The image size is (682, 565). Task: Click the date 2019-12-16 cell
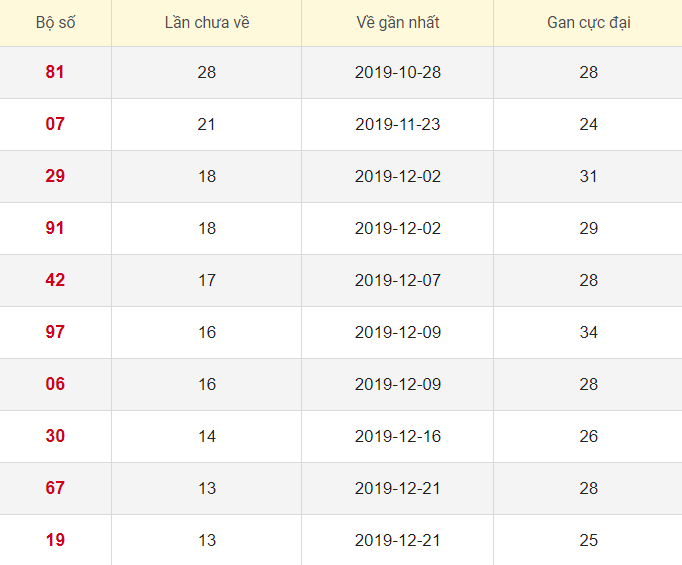(x=397, y=436)
